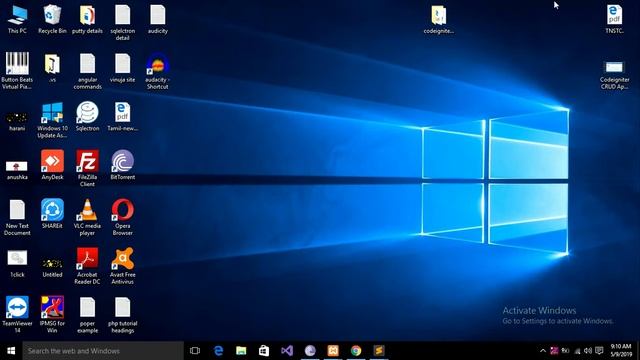Open the Windows Start menu

point(11,351)
